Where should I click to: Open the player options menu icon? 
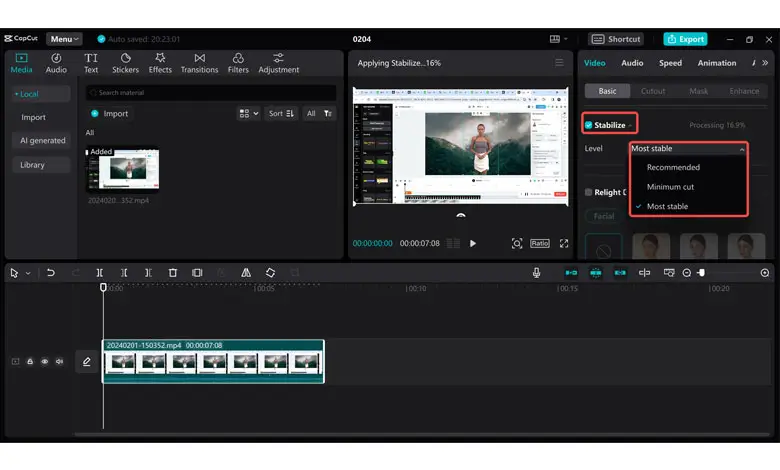[x=559, y=63]
